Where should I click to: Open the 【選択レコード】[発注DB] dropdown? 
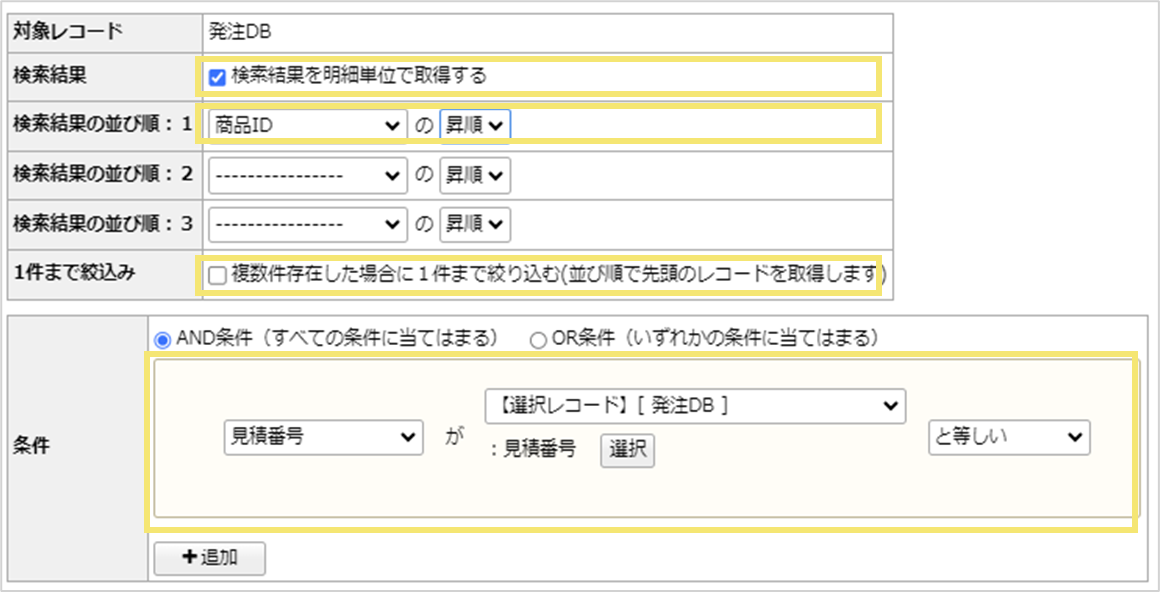coord(695,406)
